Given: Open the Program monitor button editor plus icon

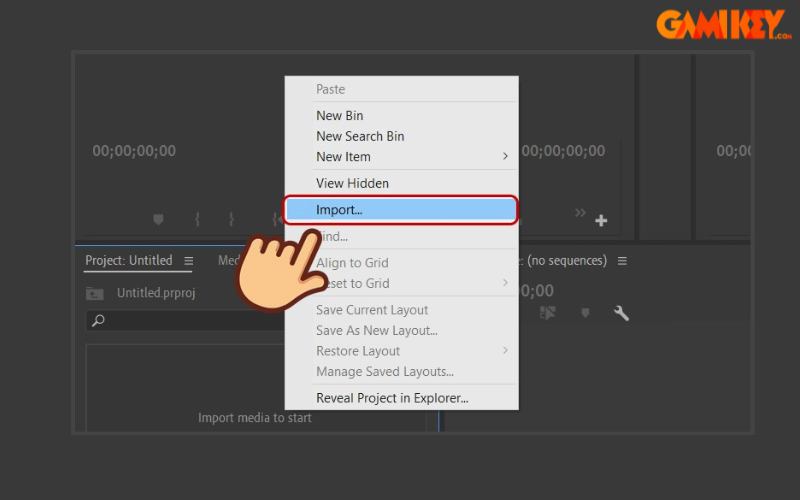Looking at the screenshot, I should point(601,220).
